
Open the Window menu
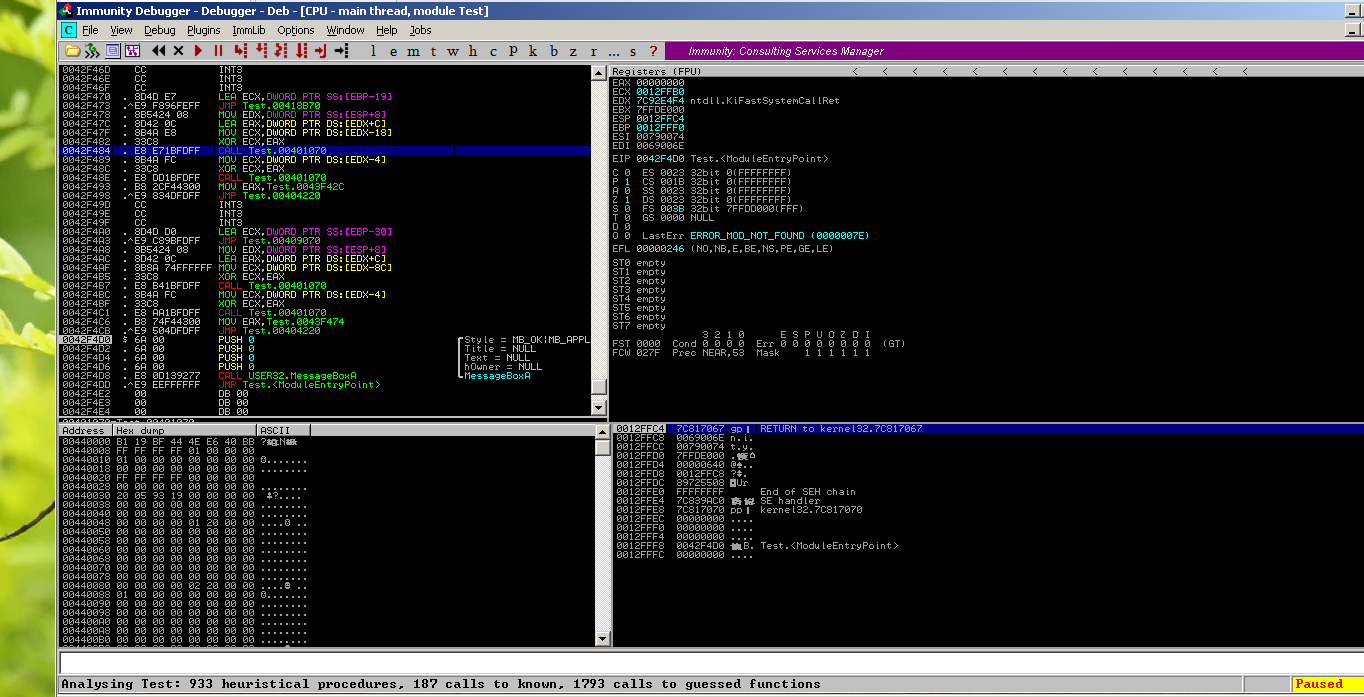click(346, 31)
